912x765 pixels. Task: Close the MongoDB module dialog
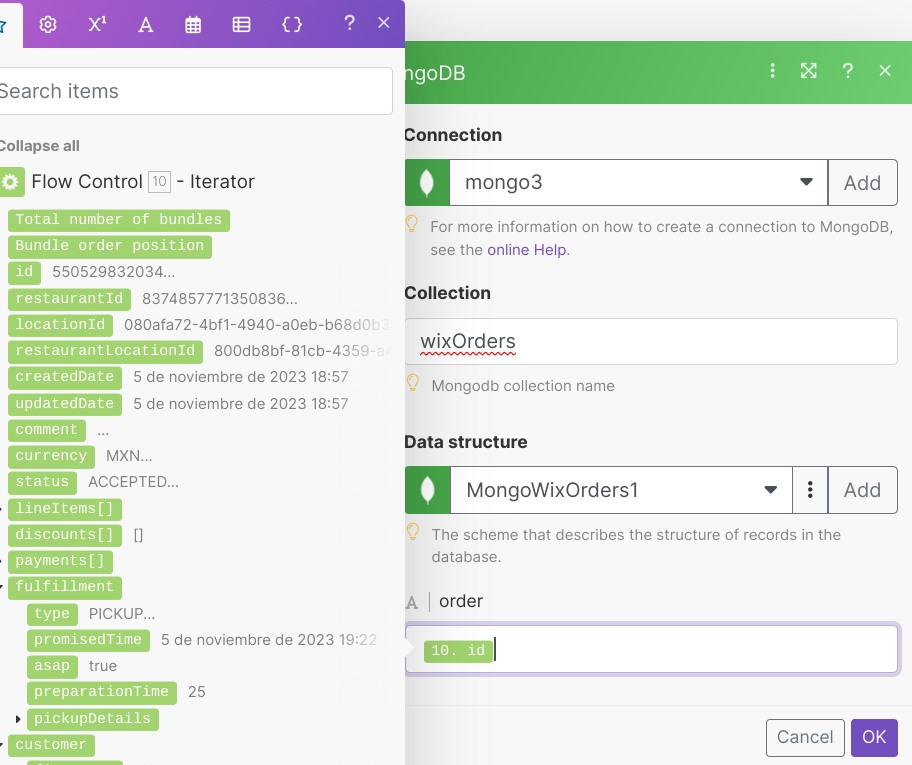(885, 71)
